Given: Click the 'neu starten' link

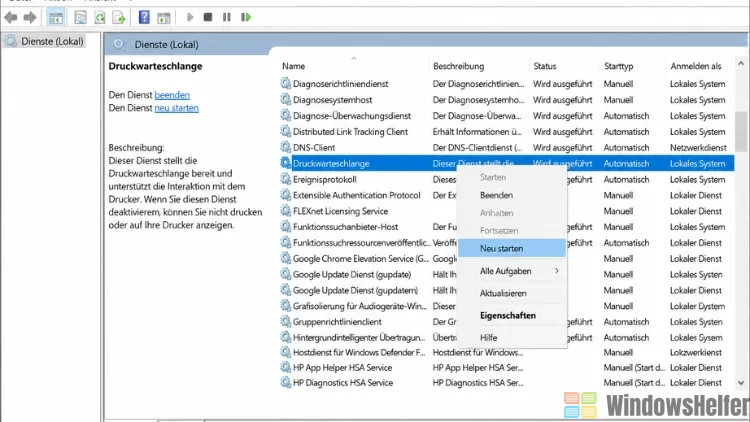Looking at the screenshot, I should pos(176,108).
